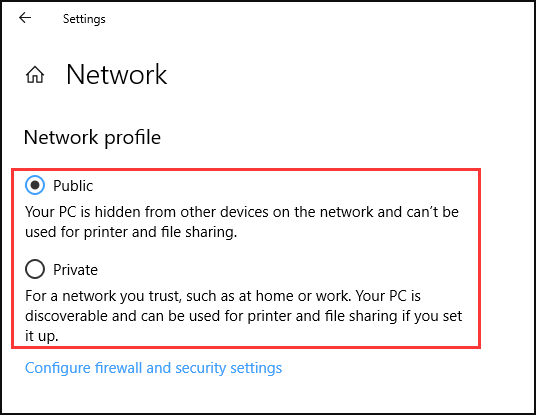536x415 pixels.
Task: Go back using the arrow icon
Action: (25, 17)
